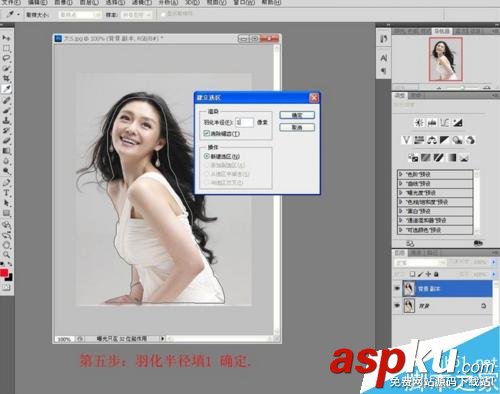Expand the 通道混合器 预设 list

click(401, 220)
